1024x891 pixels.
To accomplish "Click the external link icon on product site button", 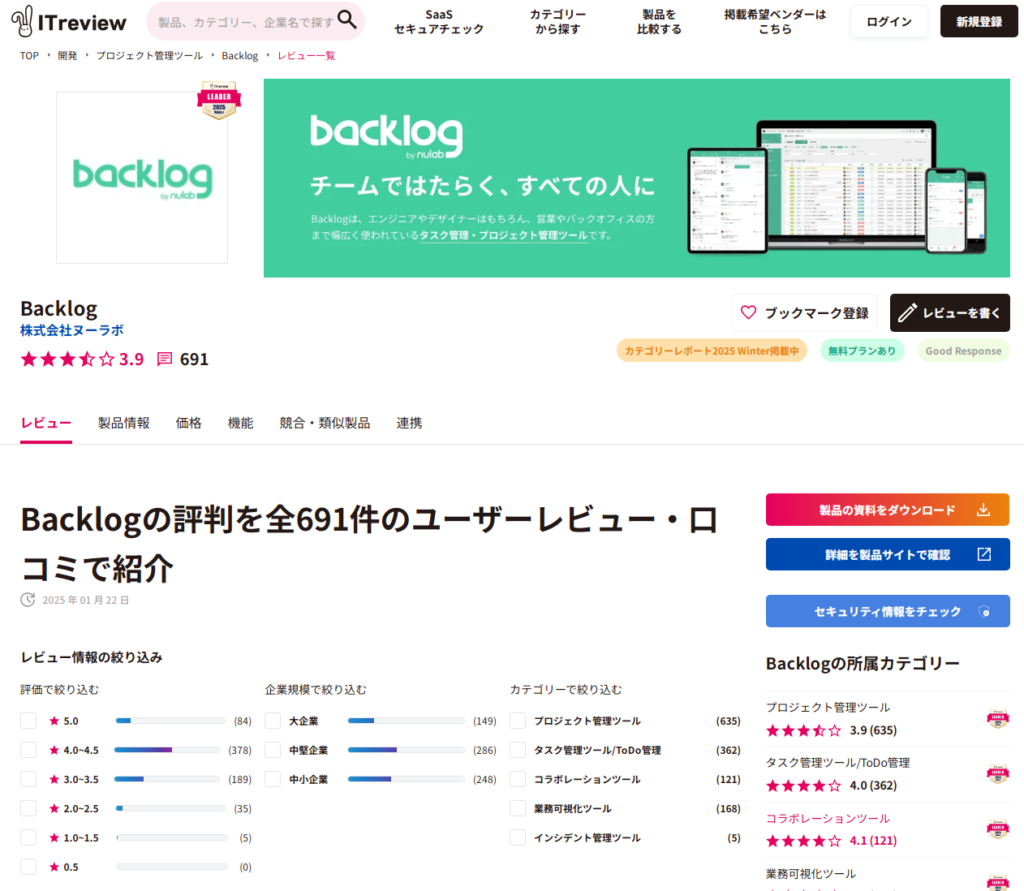I will [x=984, y=555].
